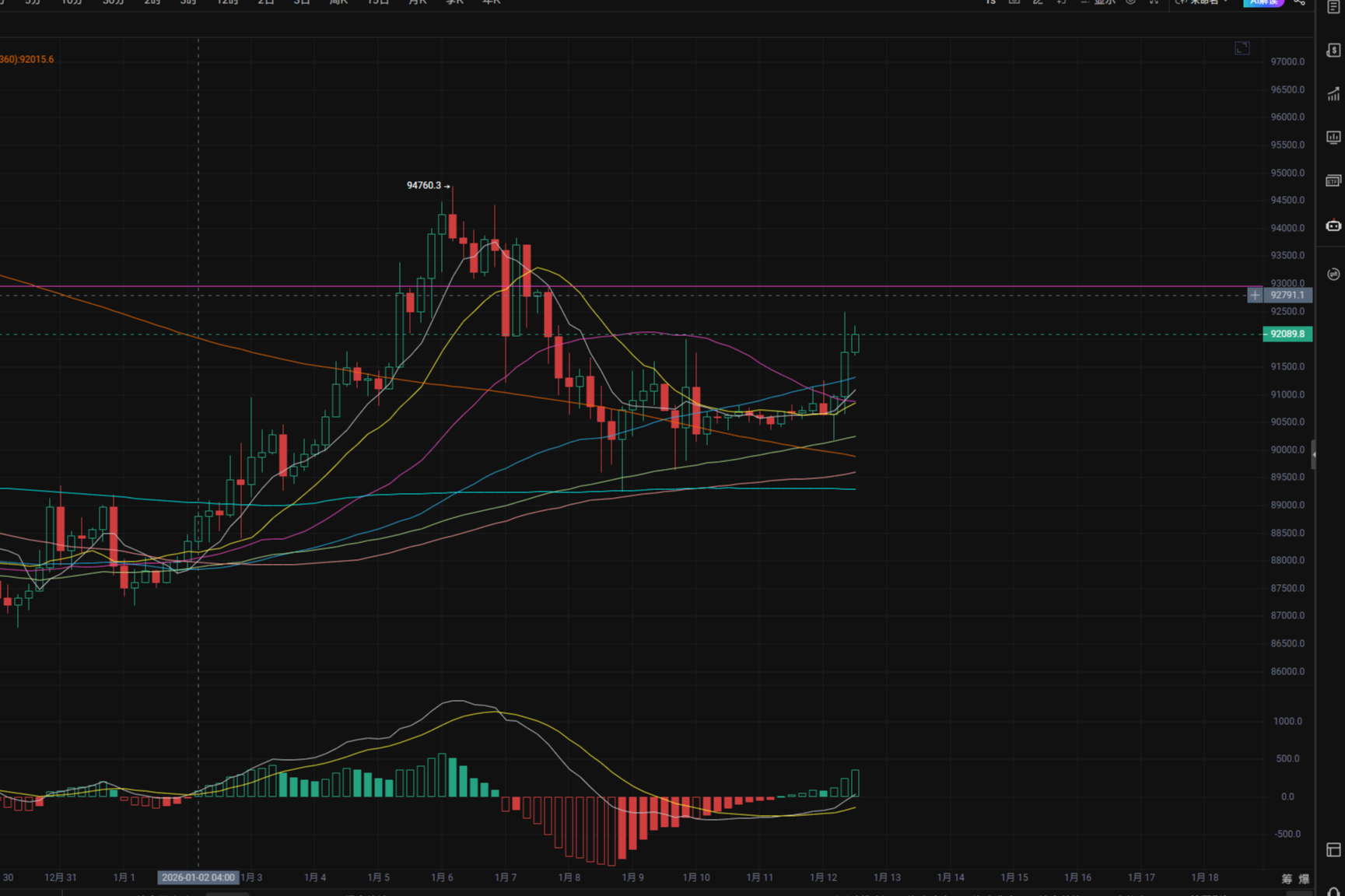This screenshot has height=896, width=1345.
Task: Click the AI解读 gradient button
Action: pyautogui.click(x=1263, y=2)
